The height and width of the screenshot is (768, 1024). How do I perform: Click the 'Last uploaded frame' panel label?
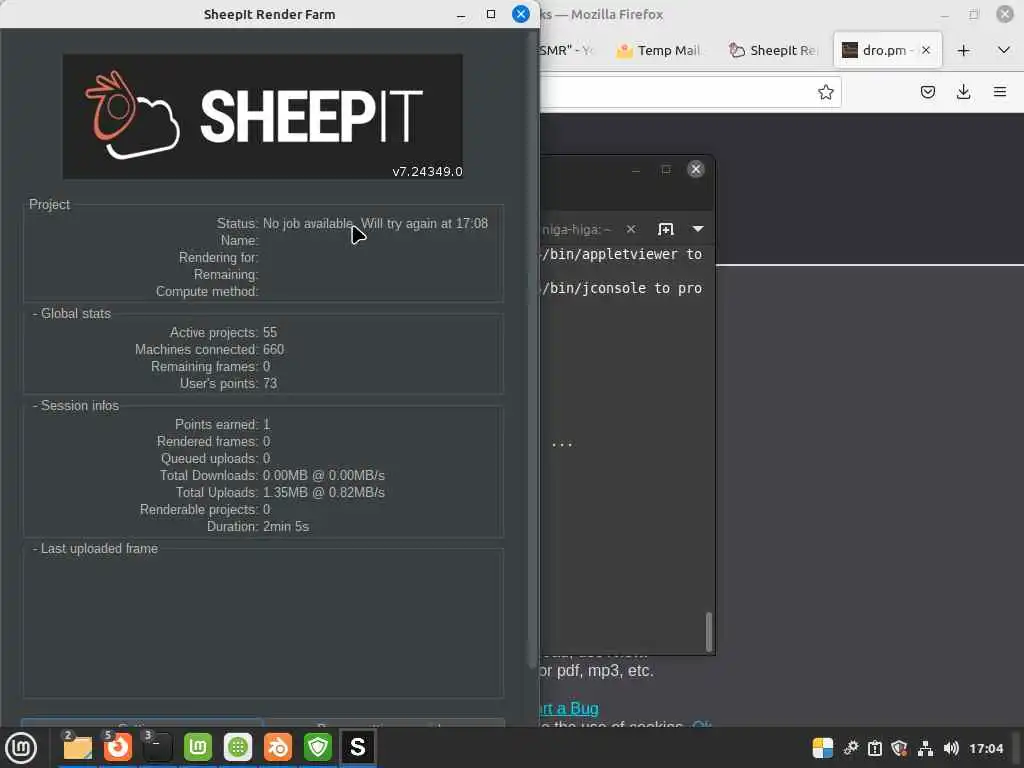coord(99,549)
